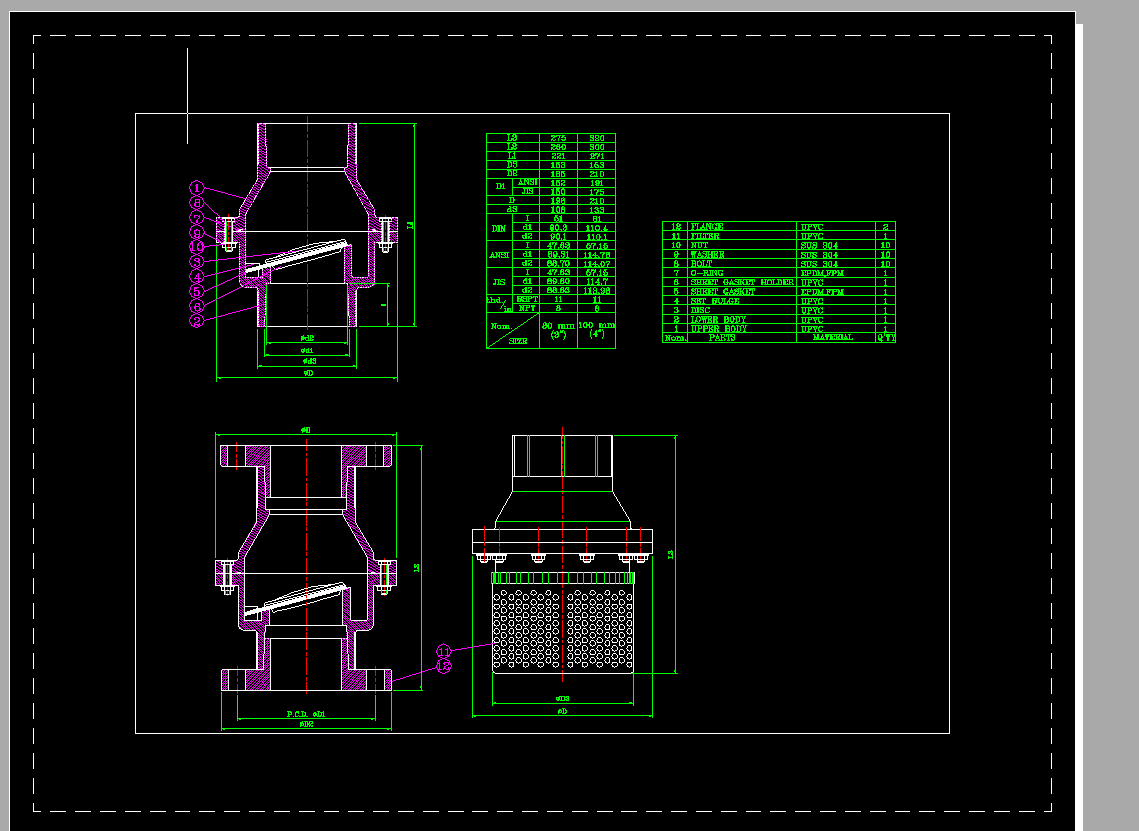
Task: Select balloon number 11 pointing to filter
Action: click(444, 651)
